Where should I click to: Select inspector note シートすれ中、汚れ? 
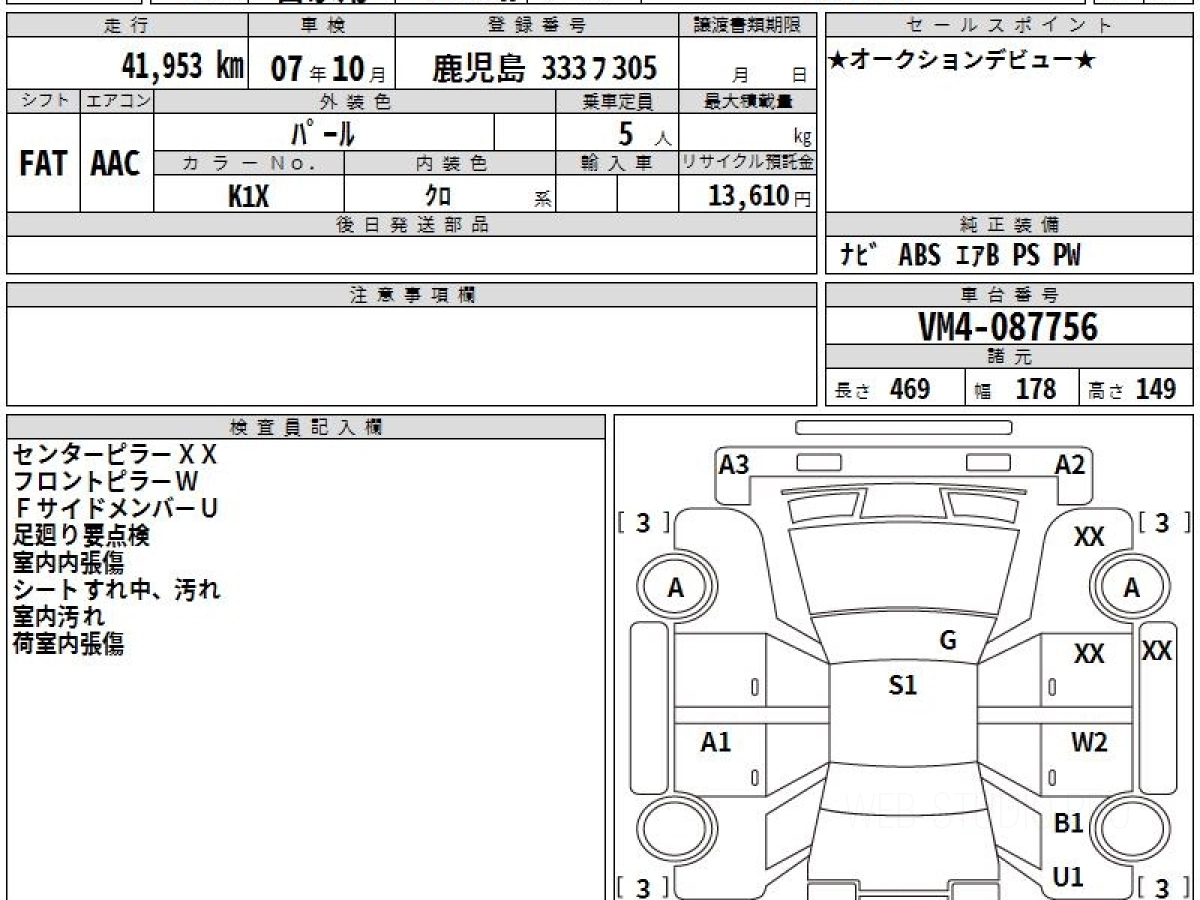coord(117,590)
